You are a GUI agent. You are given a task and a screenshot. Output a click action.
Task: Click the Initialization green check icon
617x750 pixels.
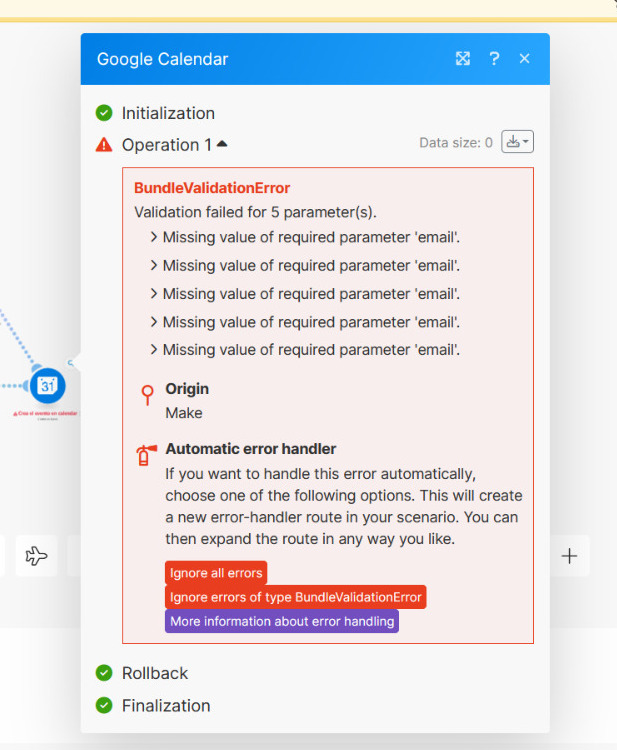coord(104,113)
